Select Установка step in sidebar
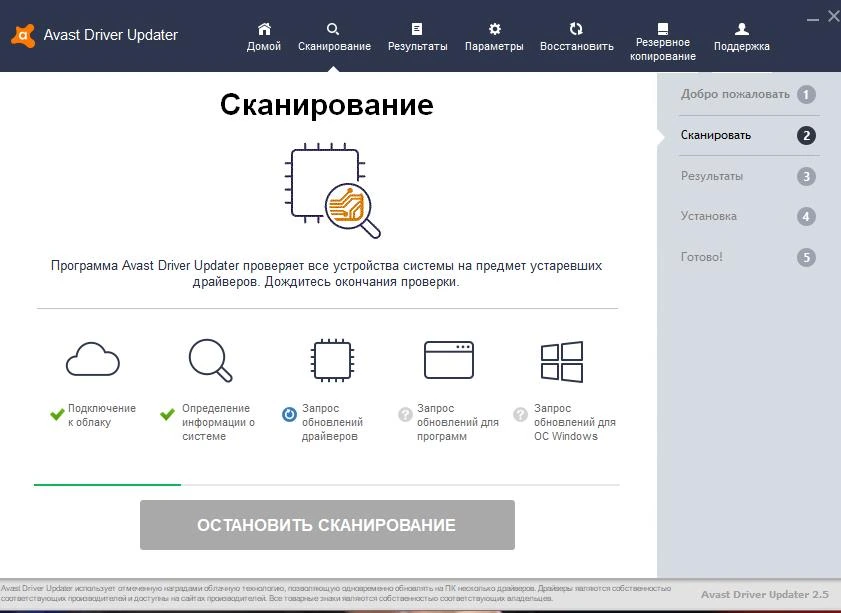Image resolution: width=841 pixels, height=613 pixels. point(749,216)
